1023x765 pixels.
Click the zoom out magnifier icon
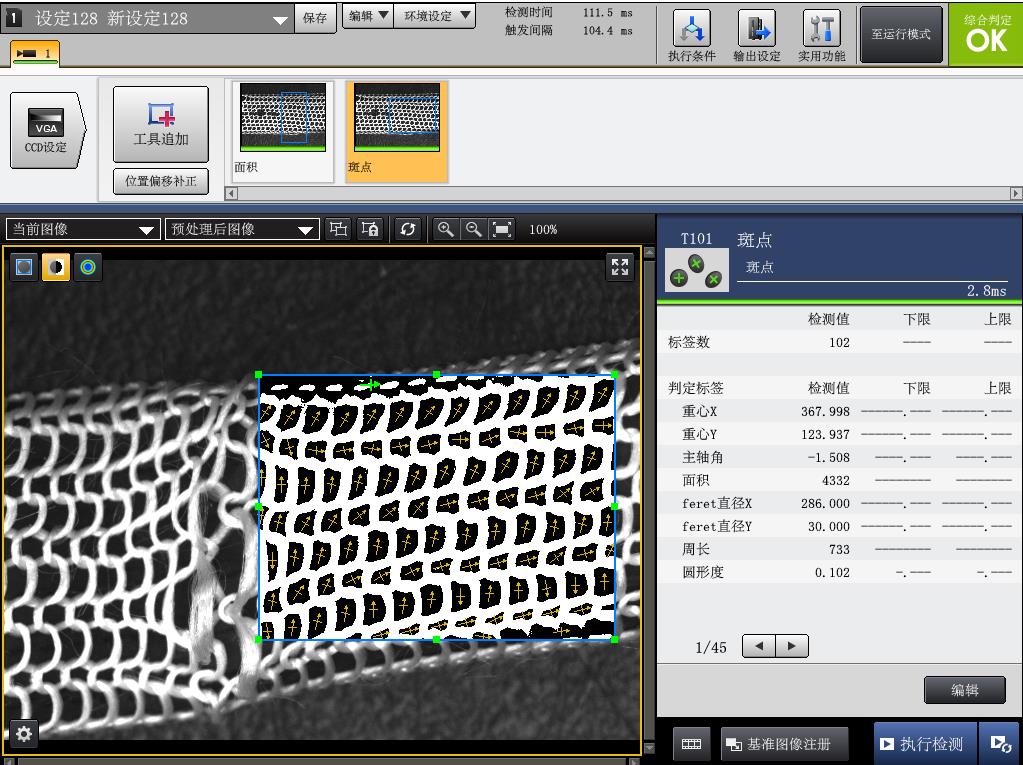[474, 229]
